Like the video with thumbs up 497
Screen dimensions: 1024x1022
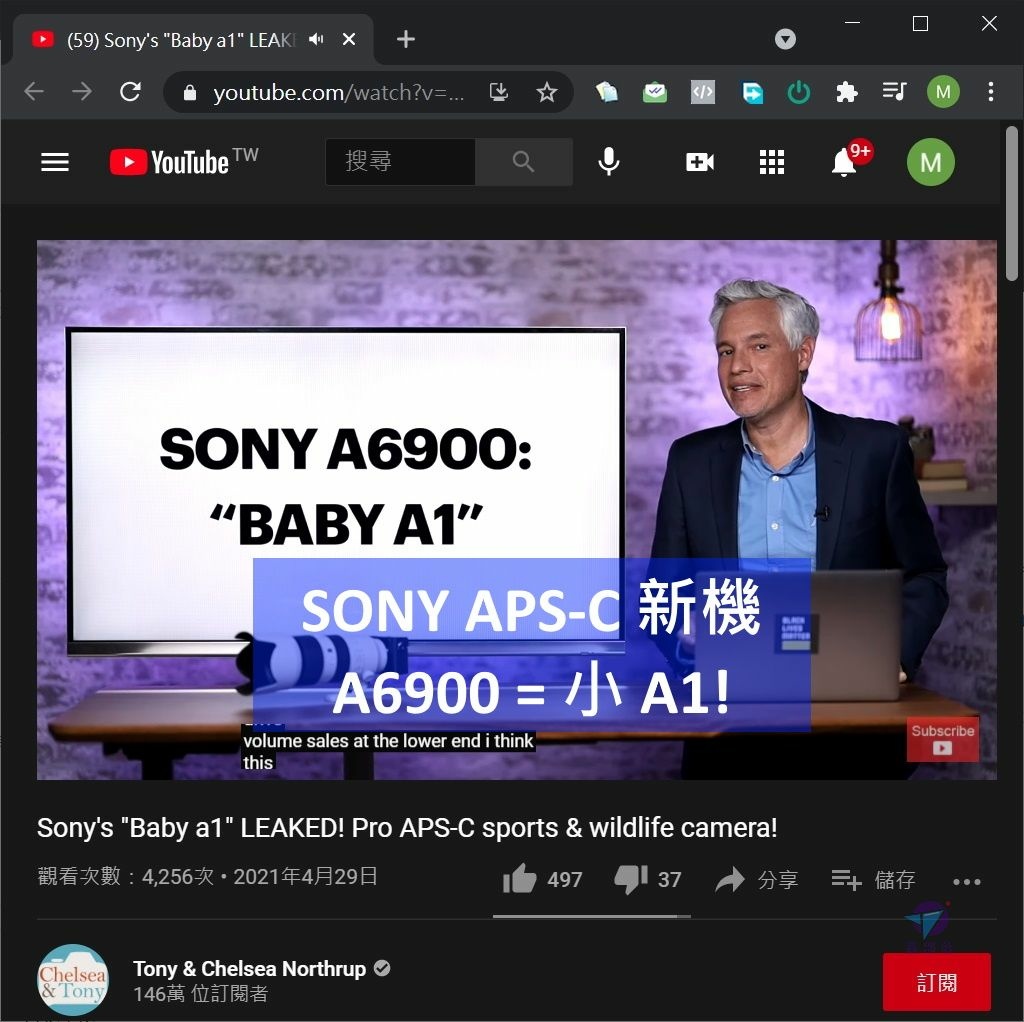(x=542, y=879)
